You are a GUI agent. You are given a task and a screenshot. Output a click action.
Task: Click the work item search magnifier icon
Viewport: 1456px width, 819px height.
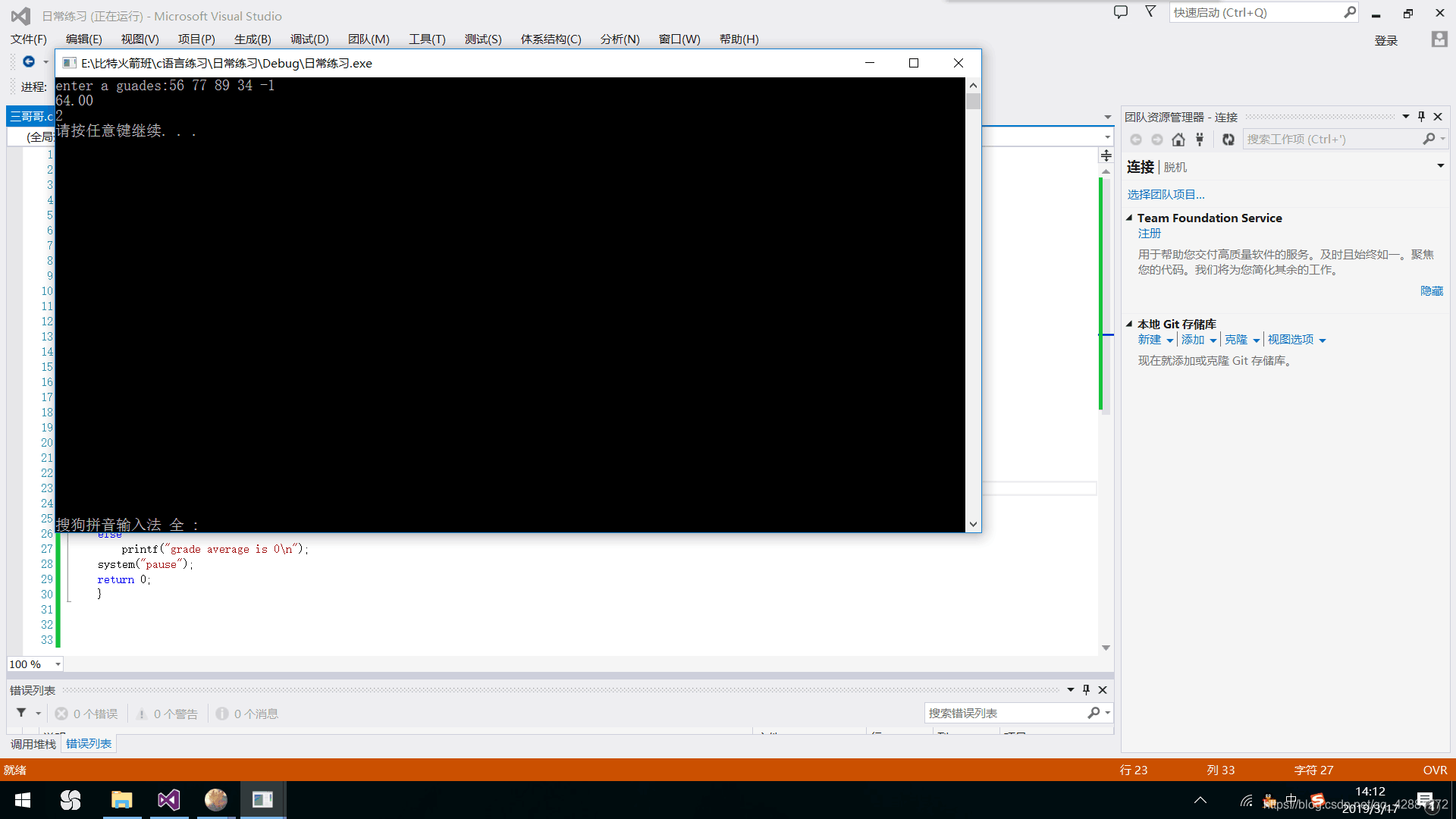click(1429, 139)
